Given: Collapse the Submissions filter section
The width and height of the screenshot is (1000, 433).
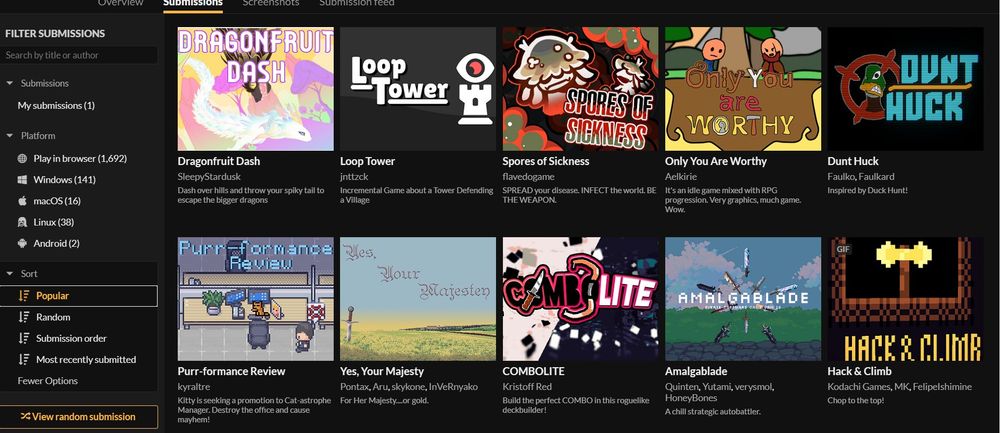Looking at the screenshot, I should click(x=10, y=83).
